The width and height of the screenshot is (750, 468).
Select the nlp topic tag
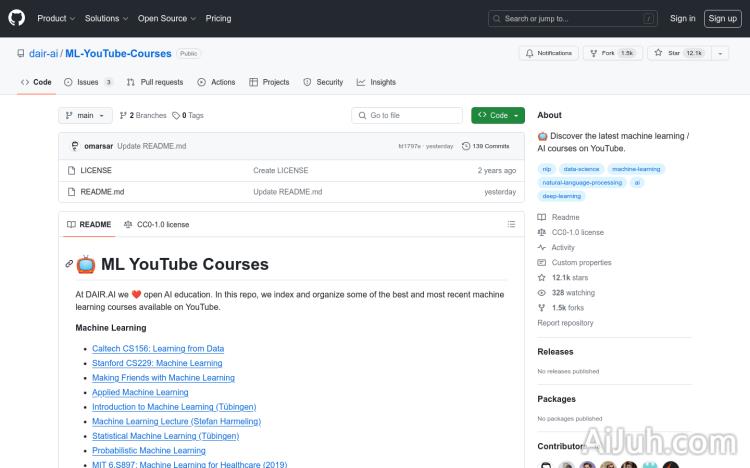547,169
